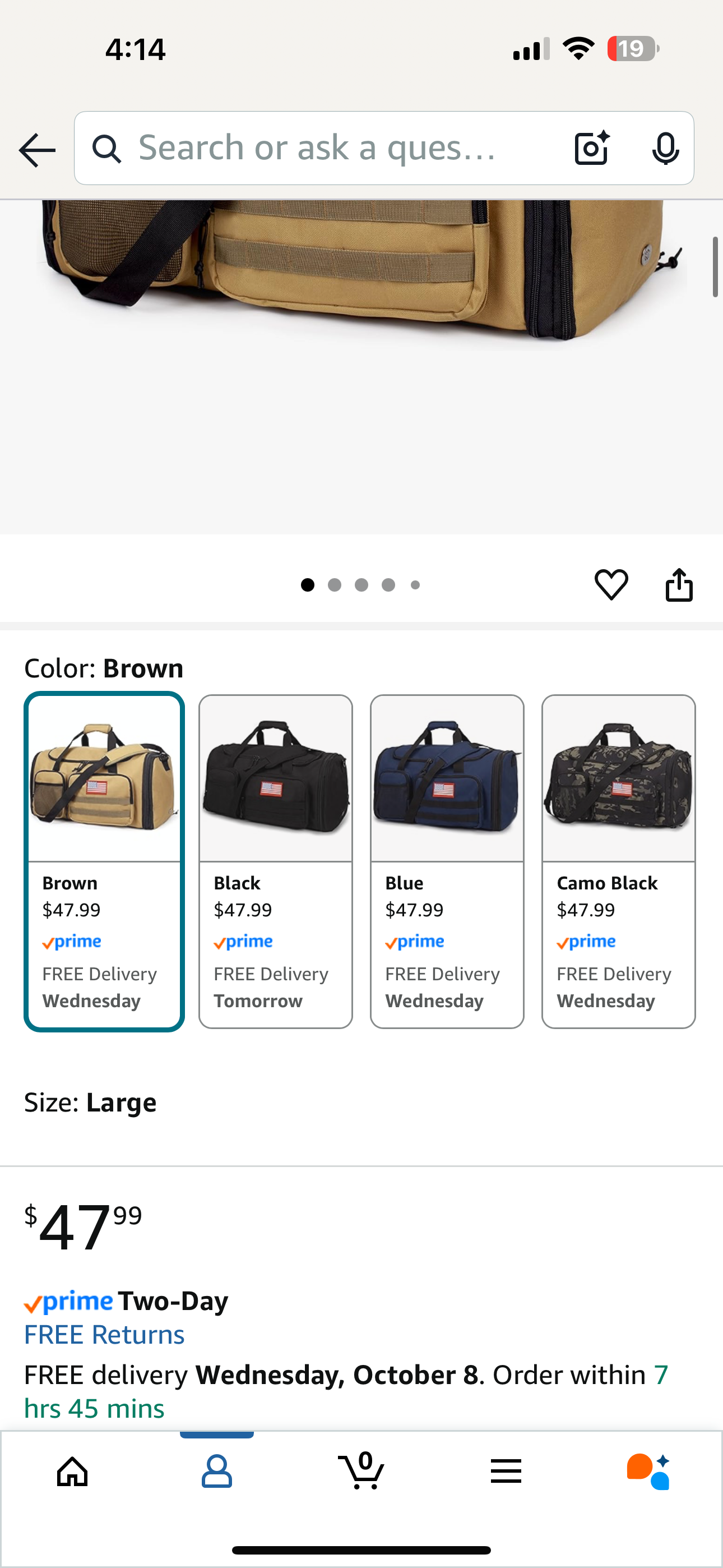Tap the Size: Large selector
This screenshot has width=723, height=1568.
91,1103
